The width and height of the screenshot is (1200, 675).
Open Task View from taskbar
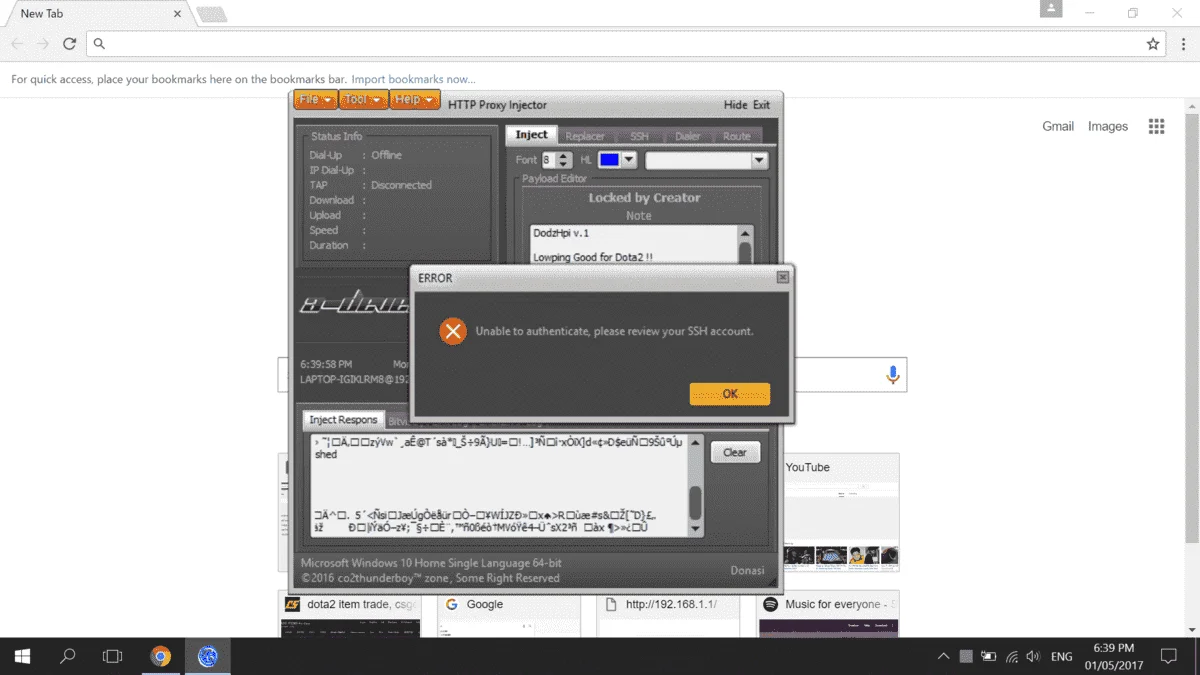[x=112, y=656]
